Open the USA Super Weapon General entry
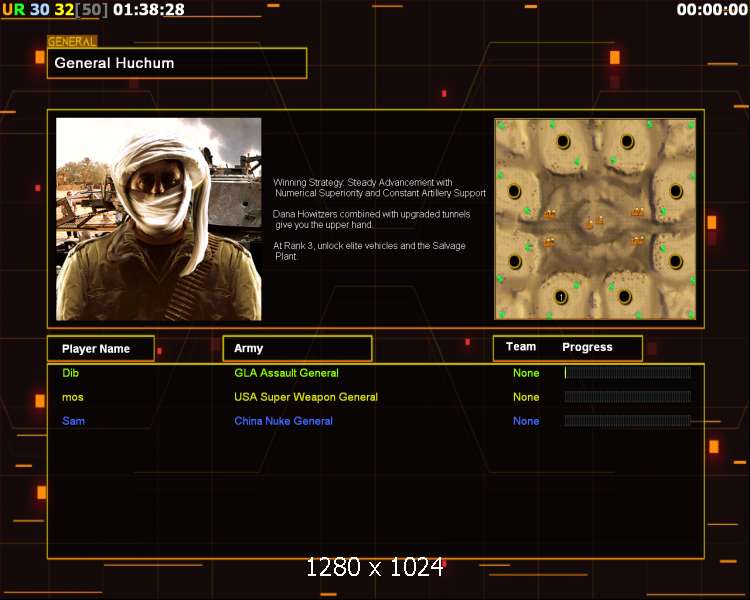750x600 pixels. (x=306, y=397)
